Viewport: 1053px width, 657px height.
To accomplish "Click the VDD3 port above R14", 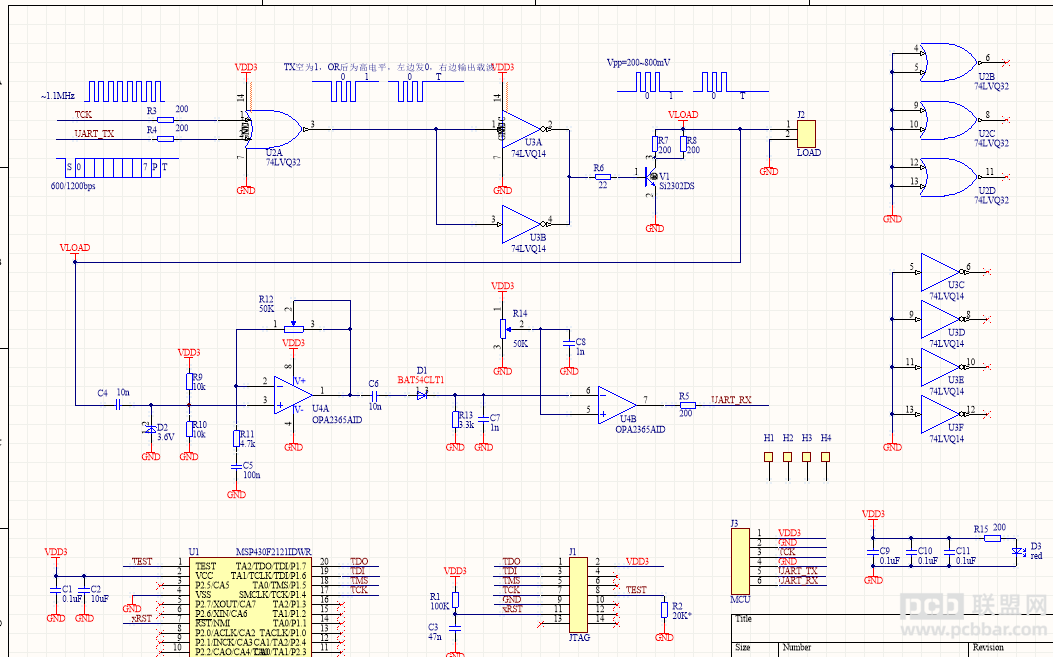I will click(x=502, y=288).
